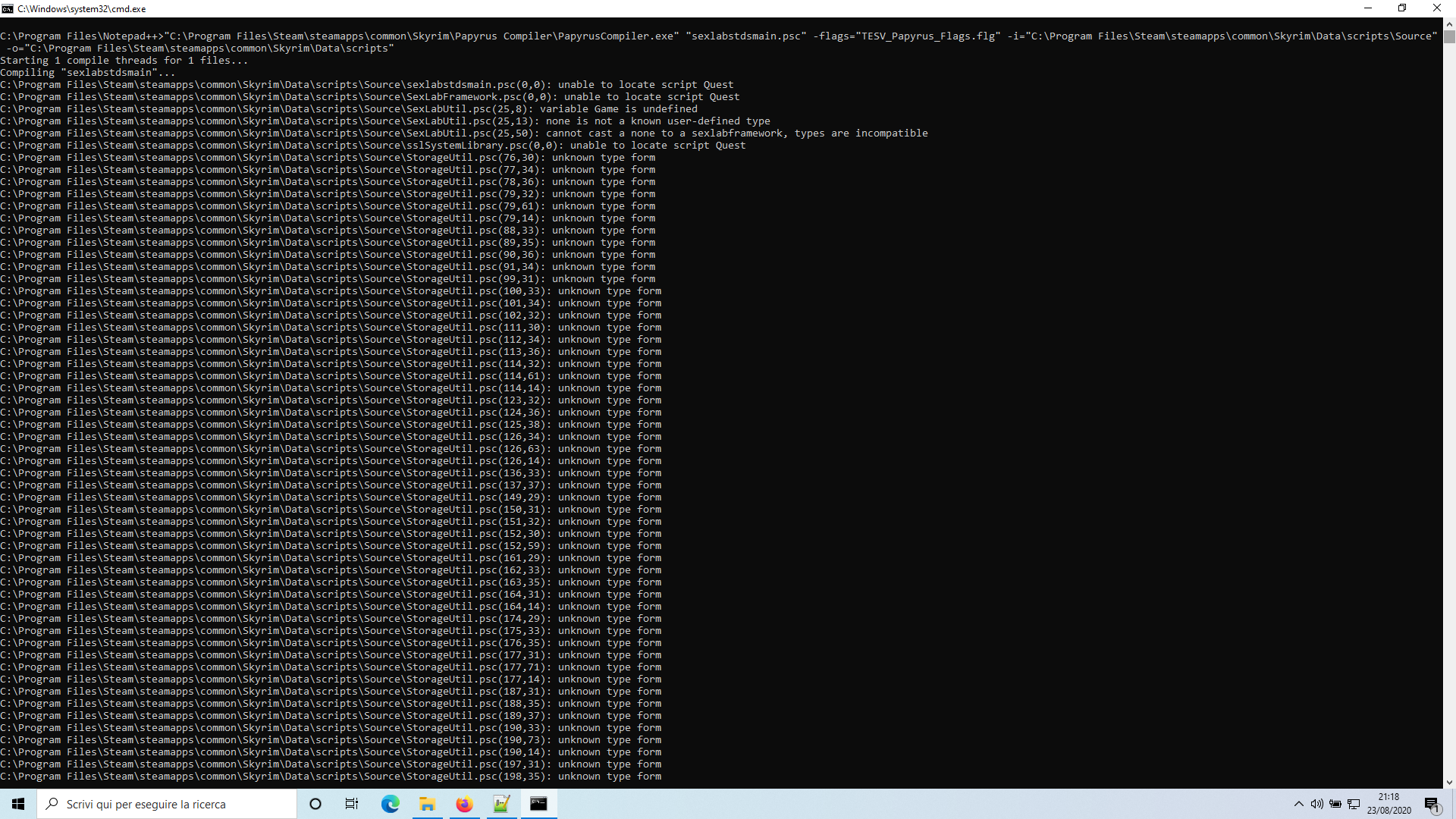Click 'Starting 1 compile threads' line
Viewport: 1456px width, 819px height.
pyautogui.click(x=124, y=61)
